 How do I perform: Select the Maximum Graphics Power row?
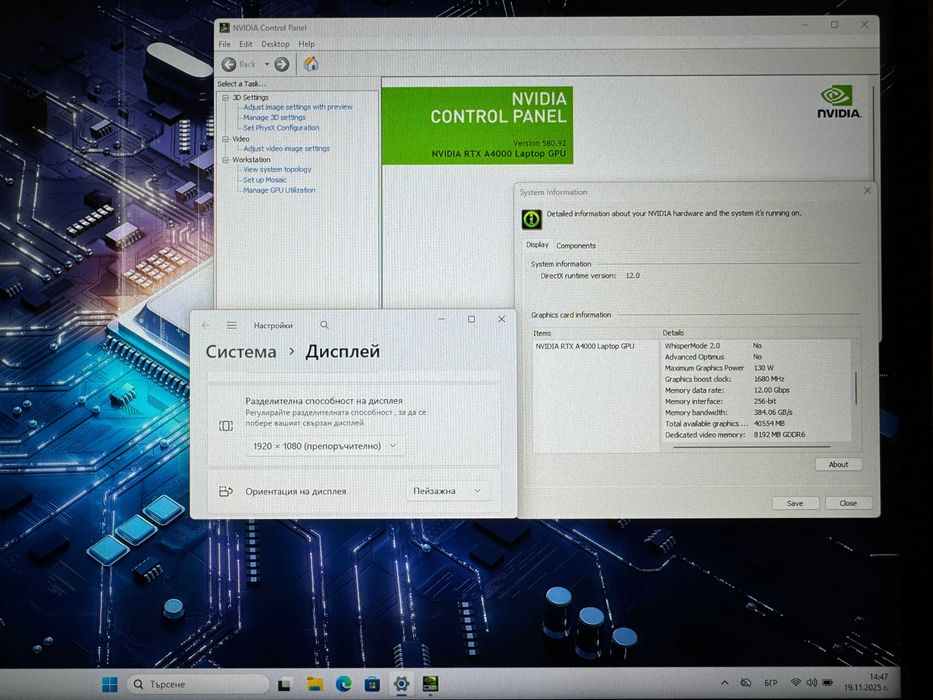coord(756,368)
